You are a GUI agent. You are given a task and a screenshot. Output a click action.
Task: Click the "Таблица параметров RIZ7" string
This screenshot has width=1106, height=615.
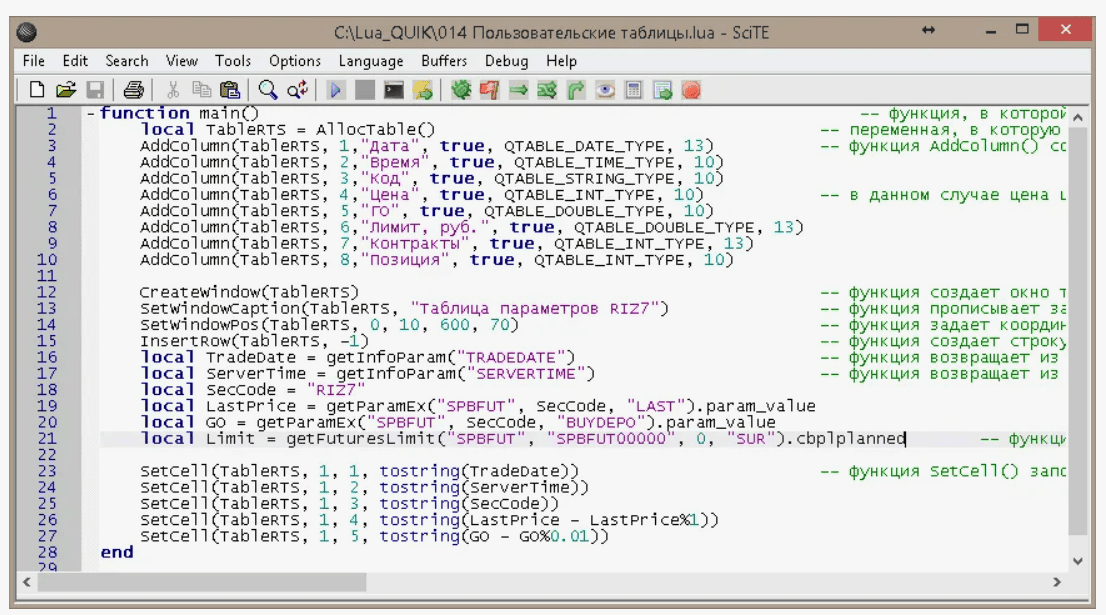[534, 308]
